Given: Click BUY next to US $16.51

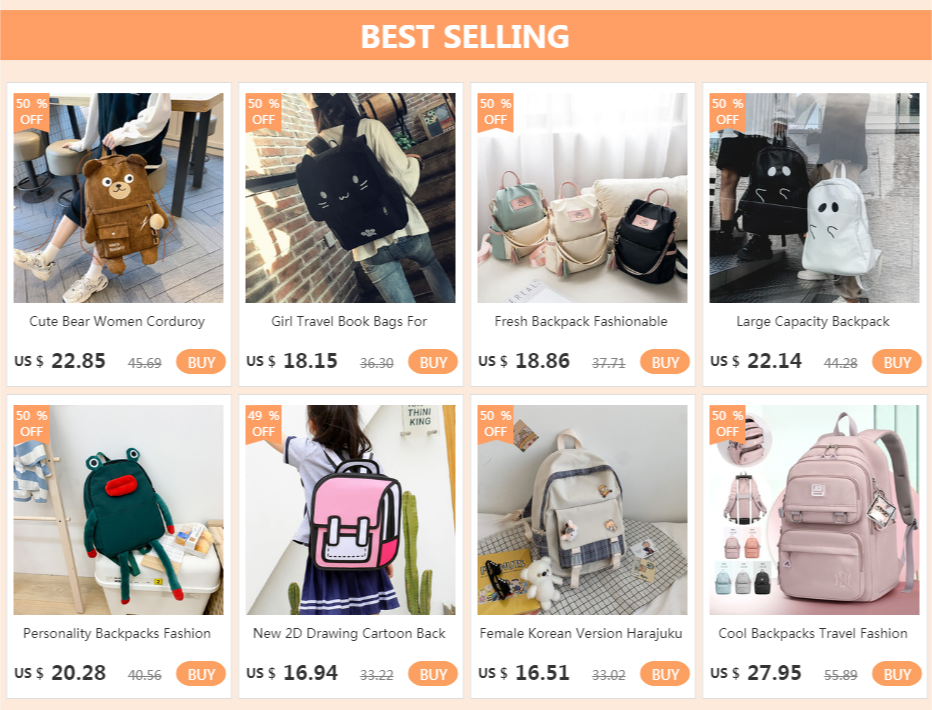Looking at the screenshot, I should pos(665,674).
